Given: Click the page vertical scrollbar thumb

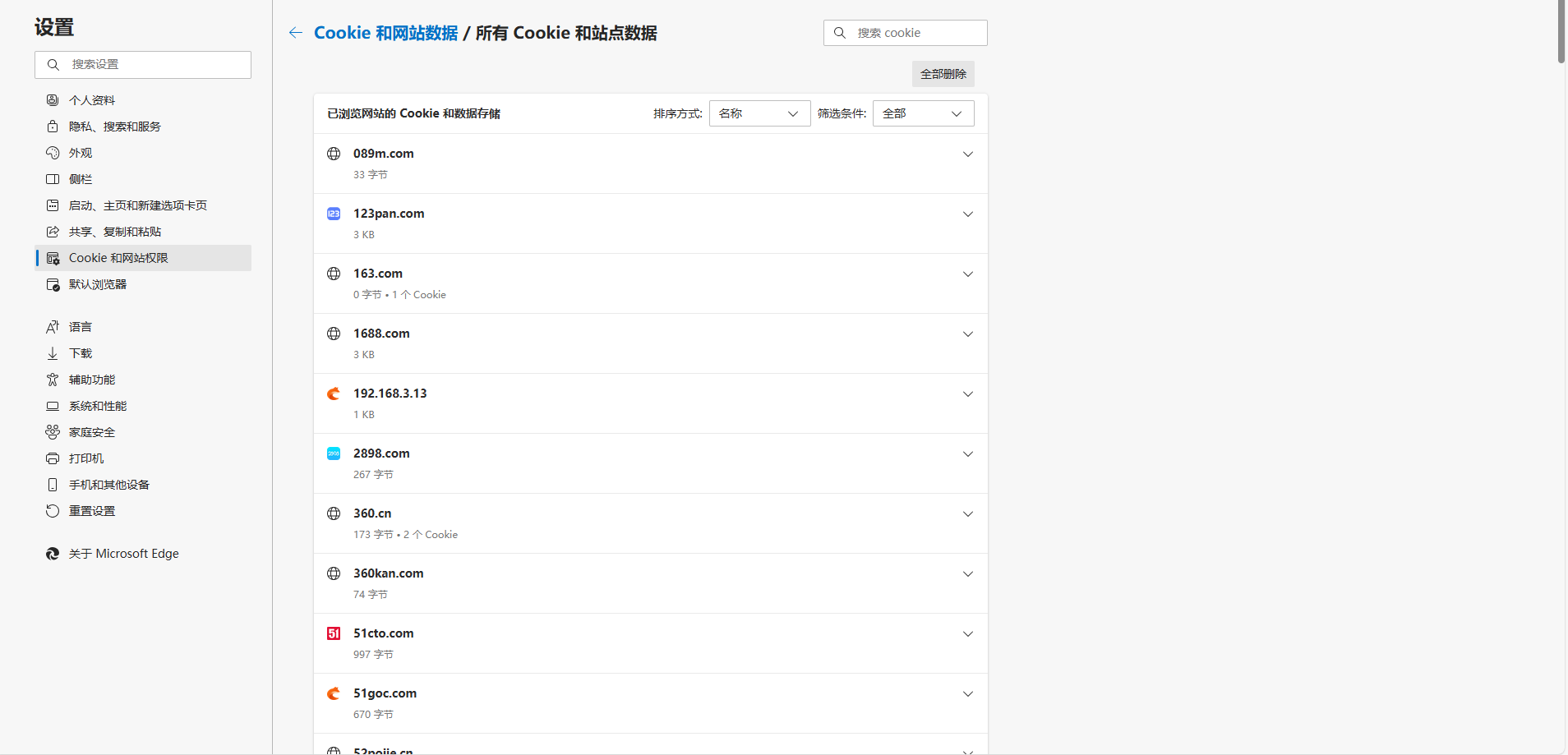Looking at the screenshot, I should click(x=1561, y=31).
